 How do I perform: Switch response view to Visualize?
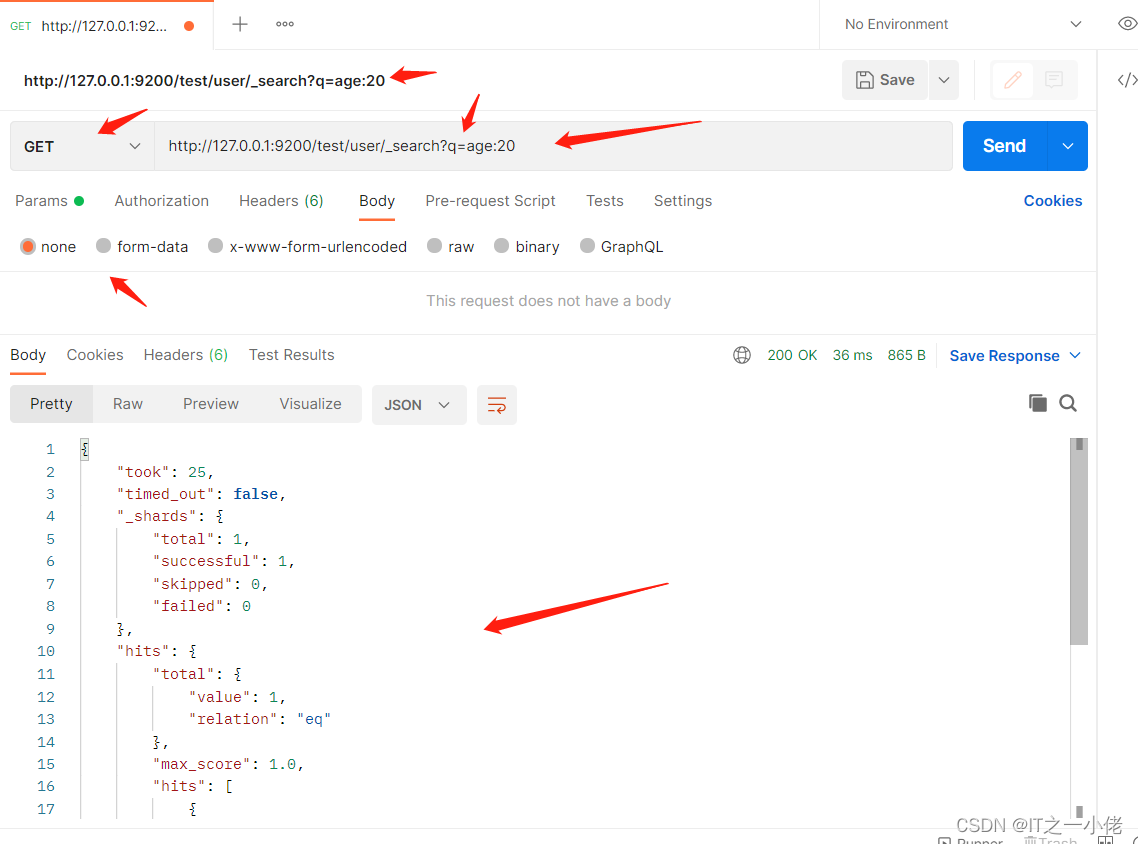[310, 404]
